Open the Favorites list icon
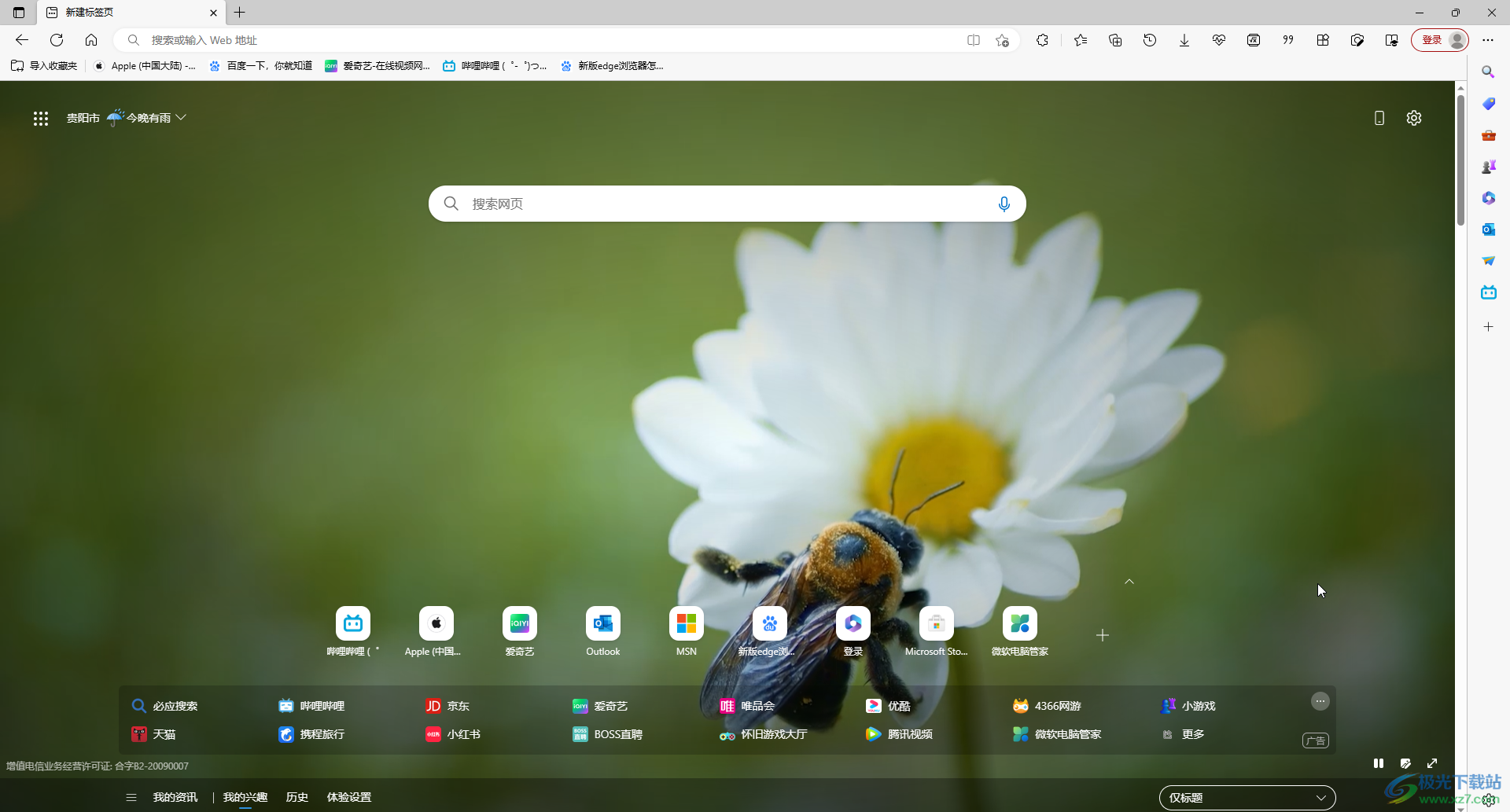1510x812 pixels. 1081,40
